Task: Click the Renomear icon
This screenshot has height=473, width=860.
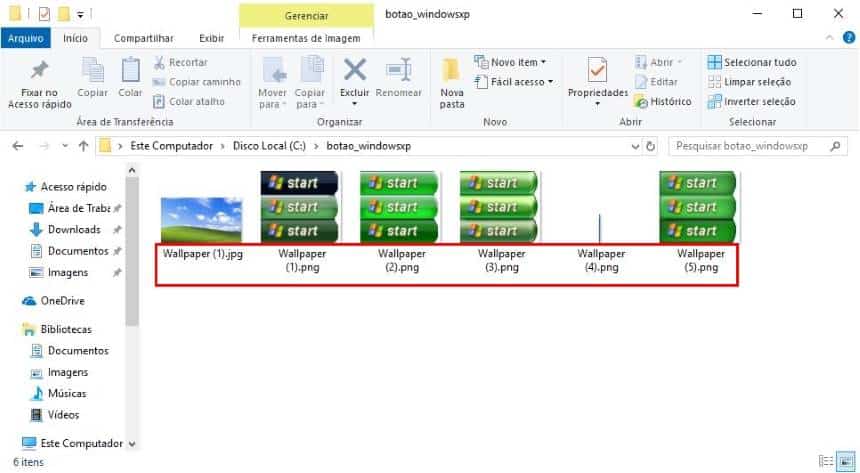Action: 399,70
